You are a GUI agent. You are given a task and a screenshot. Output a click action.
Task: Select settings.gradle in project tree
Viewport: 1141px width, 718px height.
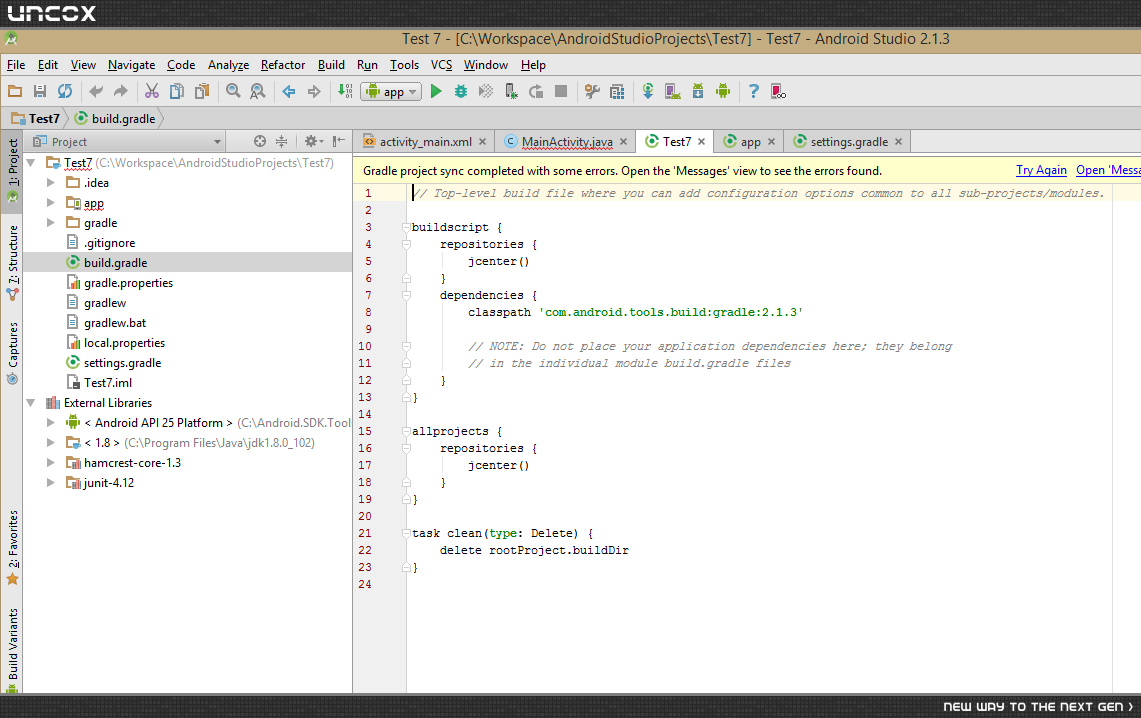click(x=122, y=363)
